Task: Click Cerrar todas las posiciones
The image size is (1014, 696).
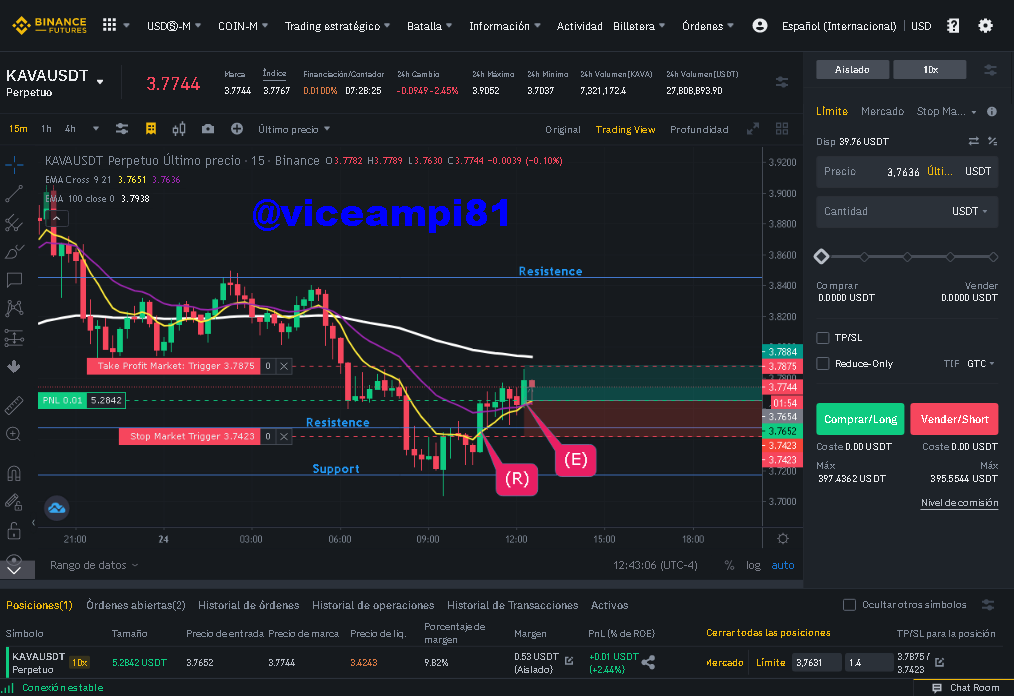Action: tap(768, 633)
